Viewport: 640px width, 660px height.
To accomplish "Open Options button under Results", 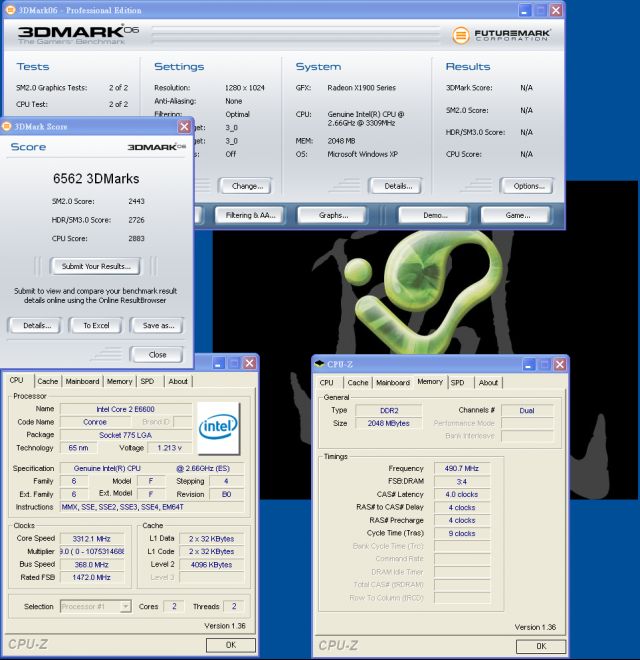I will coord(529,186).
